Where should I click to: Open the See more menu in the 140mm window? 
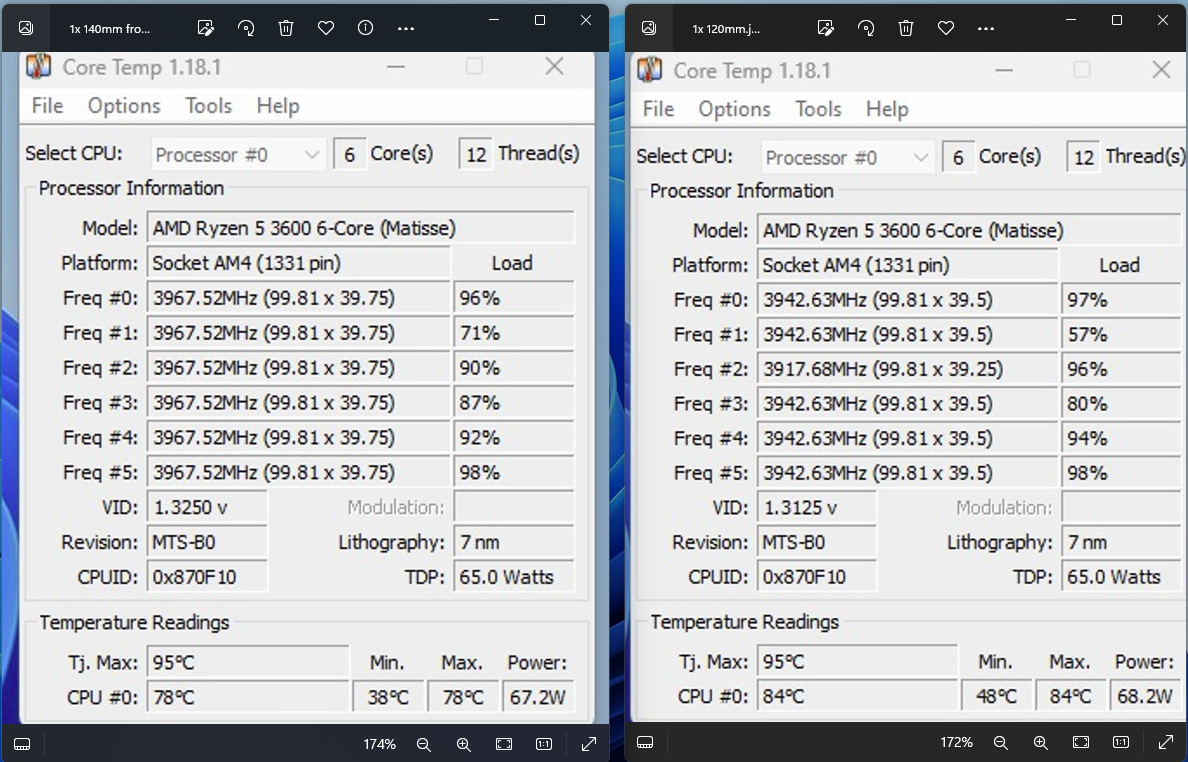click(405, 28)
